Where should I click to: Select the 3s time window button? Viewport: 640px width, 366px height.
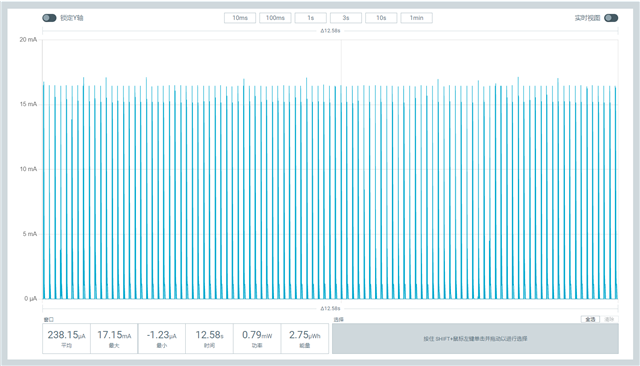click(x=346, y=18)
